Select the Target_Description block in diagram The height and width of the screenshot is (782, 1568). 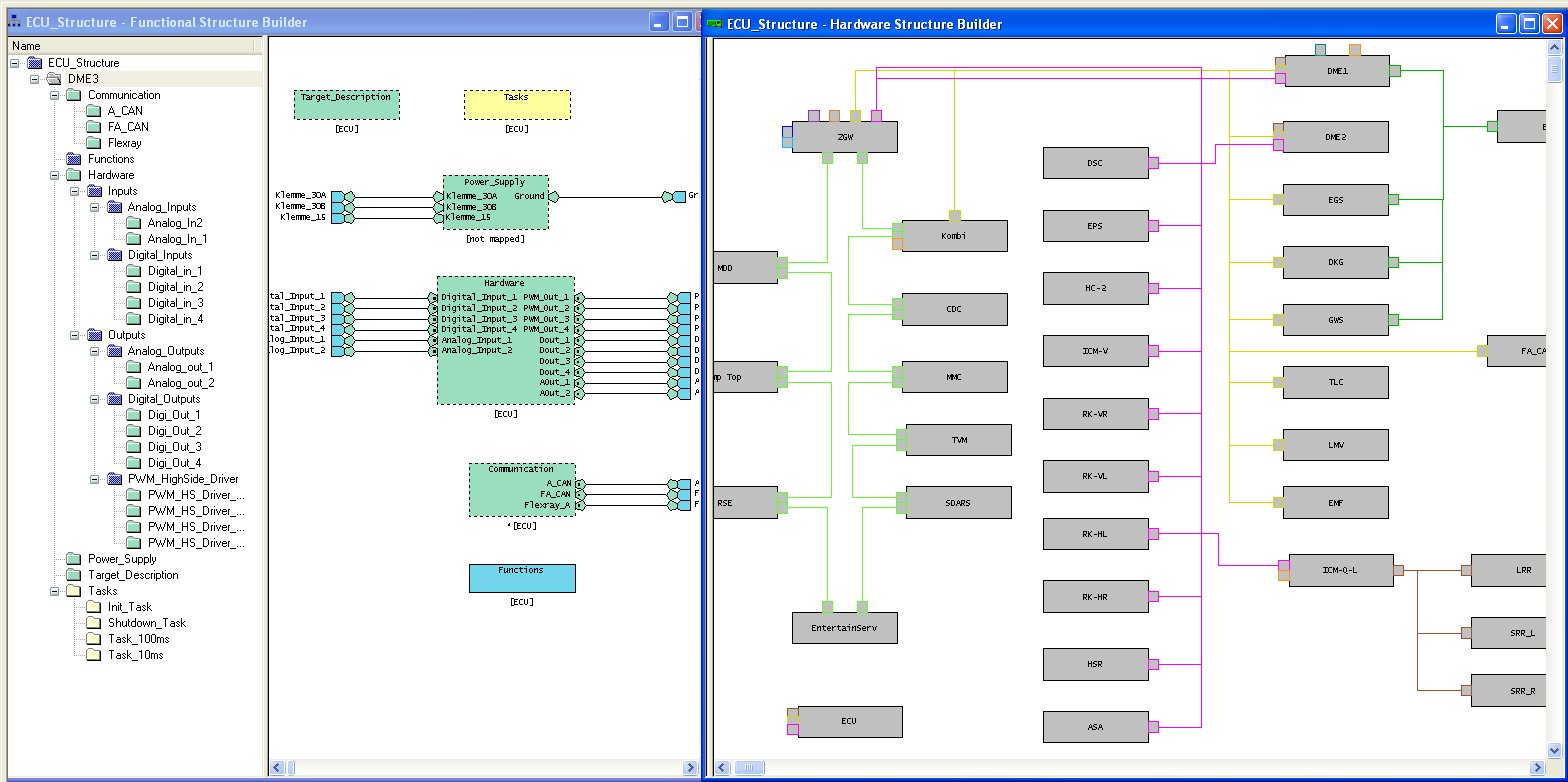tap(347, 105)
